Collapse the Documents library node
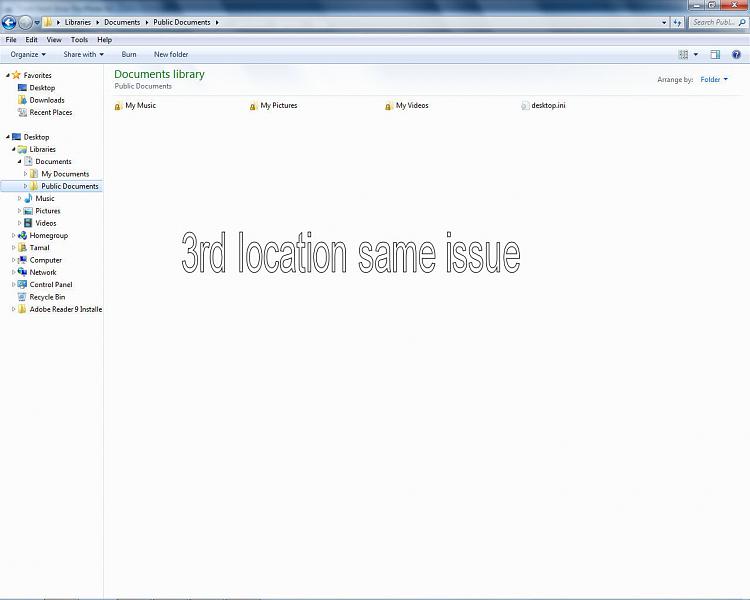Screen dimensions: 750x600 pyautogui.click(x=20, y=162)
